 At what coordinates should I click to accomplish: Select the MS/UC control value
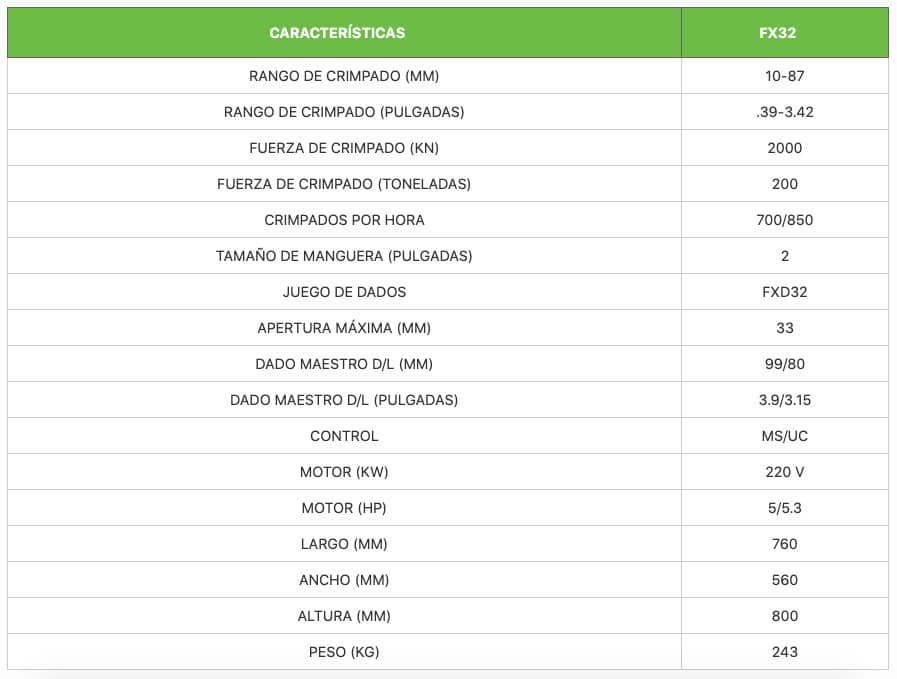[785, 436]
